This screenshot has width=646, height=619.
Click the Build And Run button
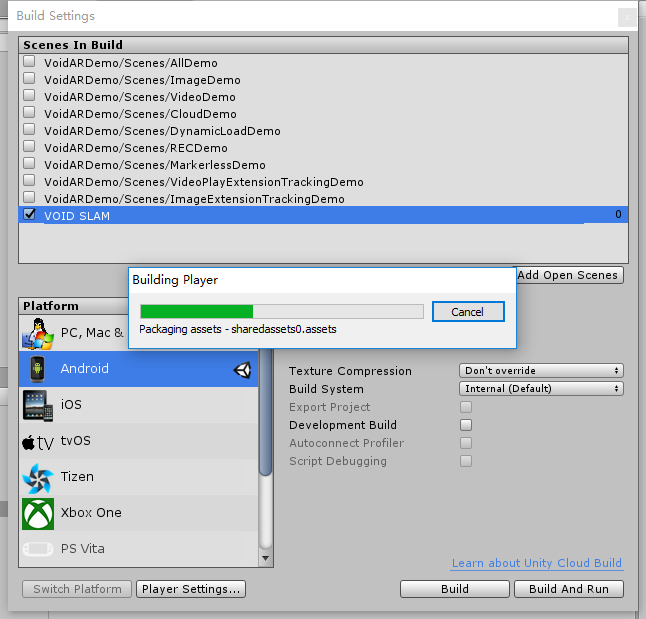pyautogui.click(x=569, y=589)
